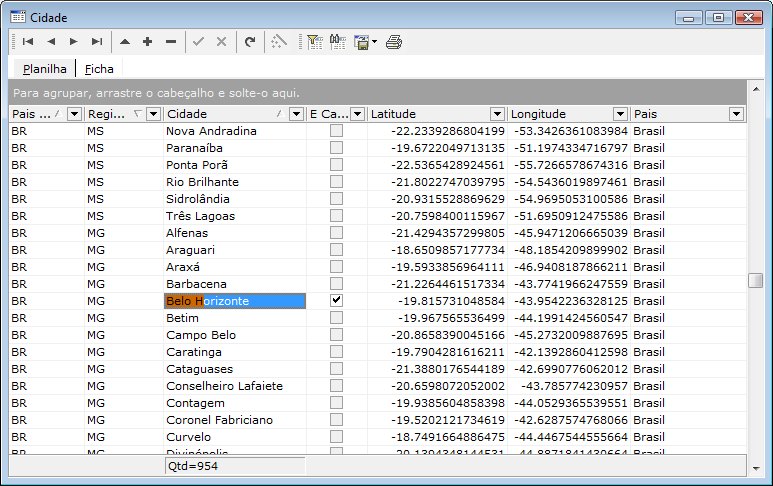Open Regi... column filter dropdown
Image resolution: width=773 pixels, height=486 pixels.
(x=153, y=114)
